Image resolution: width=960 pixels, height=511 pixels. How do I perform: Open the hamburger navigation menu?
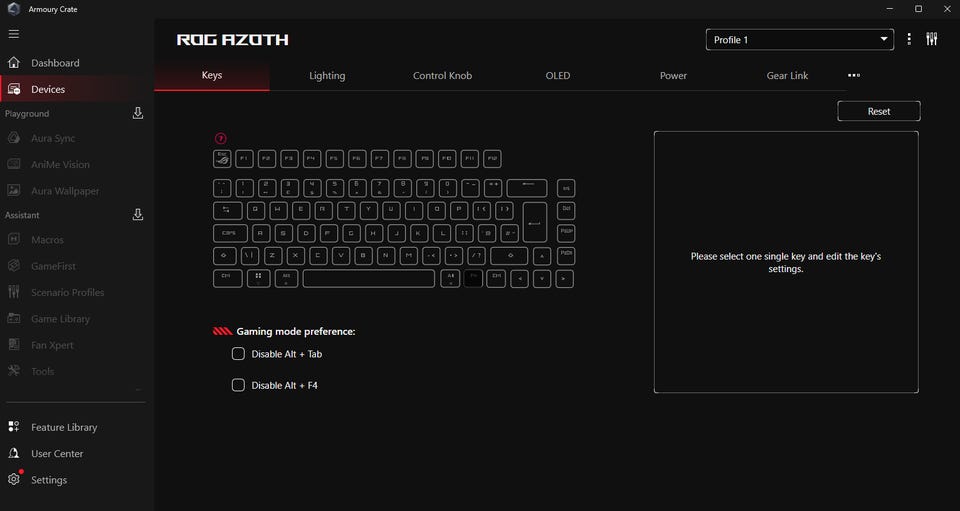point(13,34)
